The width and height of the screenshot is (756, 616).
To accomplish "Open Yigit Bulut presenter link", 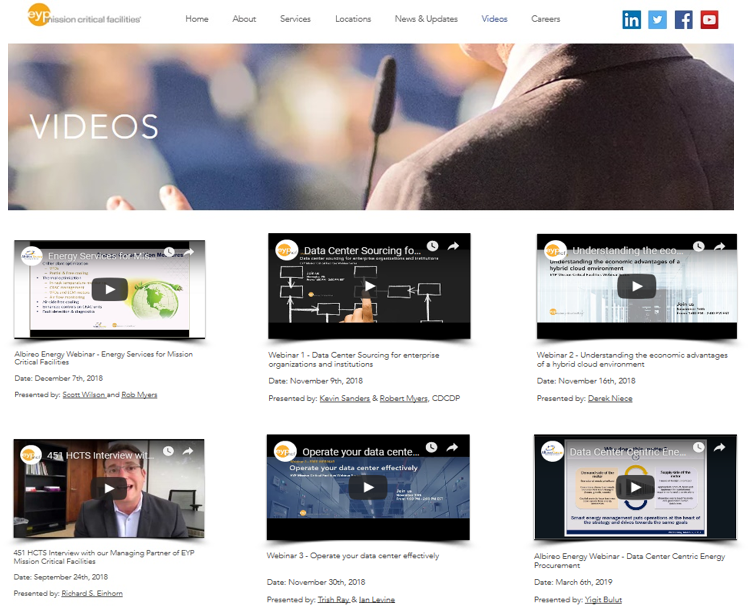I will [x=603, y=599].
